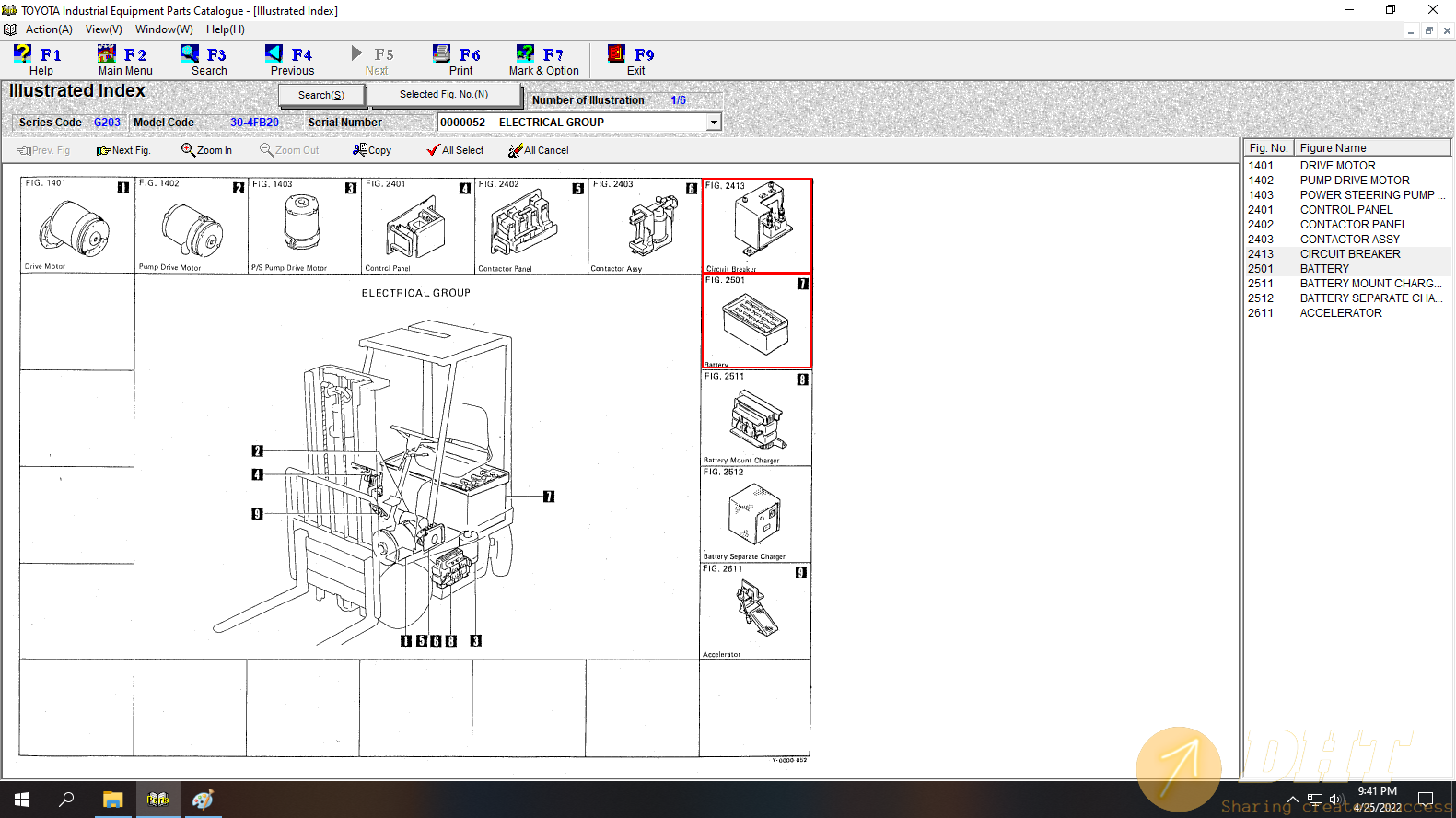This screenshot has width=1456, height=818.
Task: Select row 1402 PUMP DRIVE MOTOR
Action: 1346,181
